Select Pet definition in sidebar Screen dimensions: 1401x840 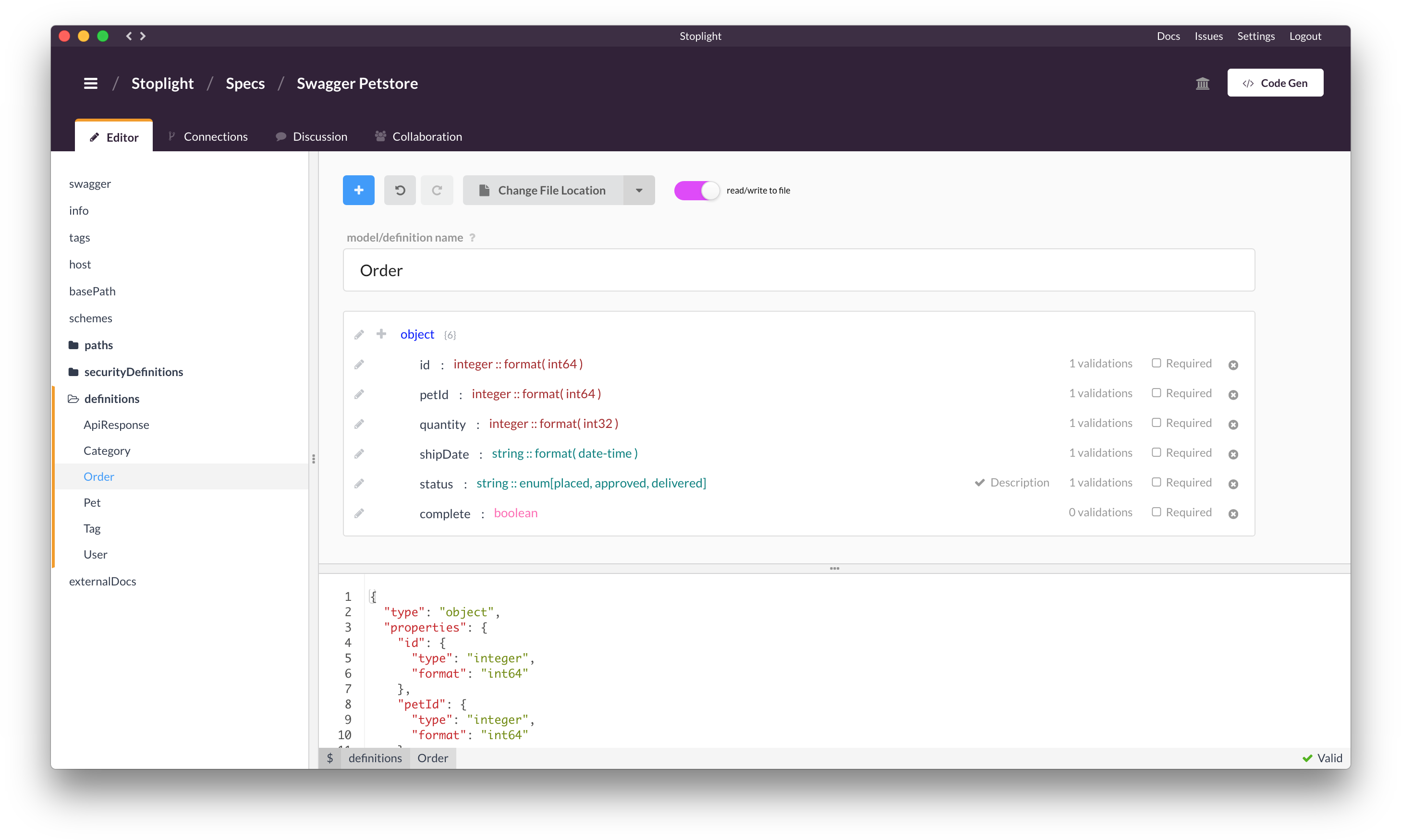coord(92,502)
